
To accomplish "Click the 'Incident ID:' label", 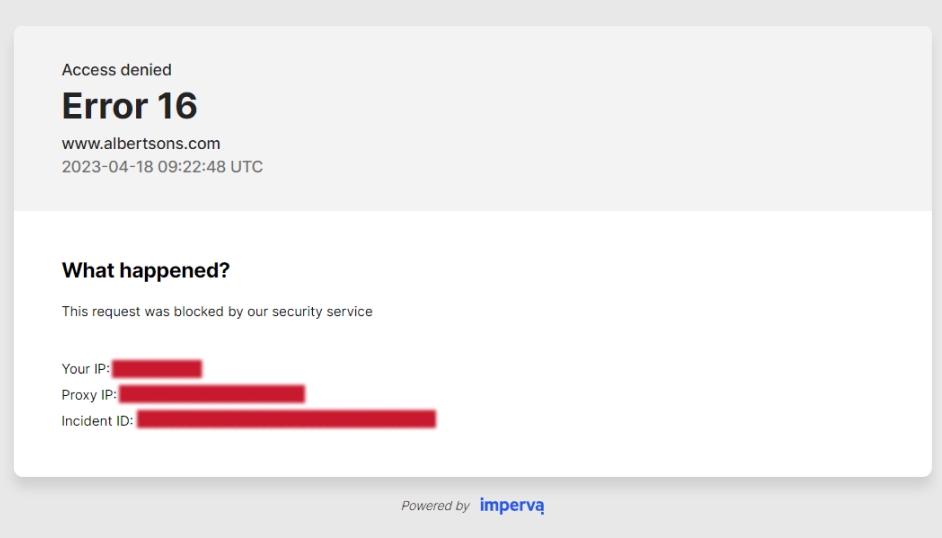I will [x=97, y=421].
